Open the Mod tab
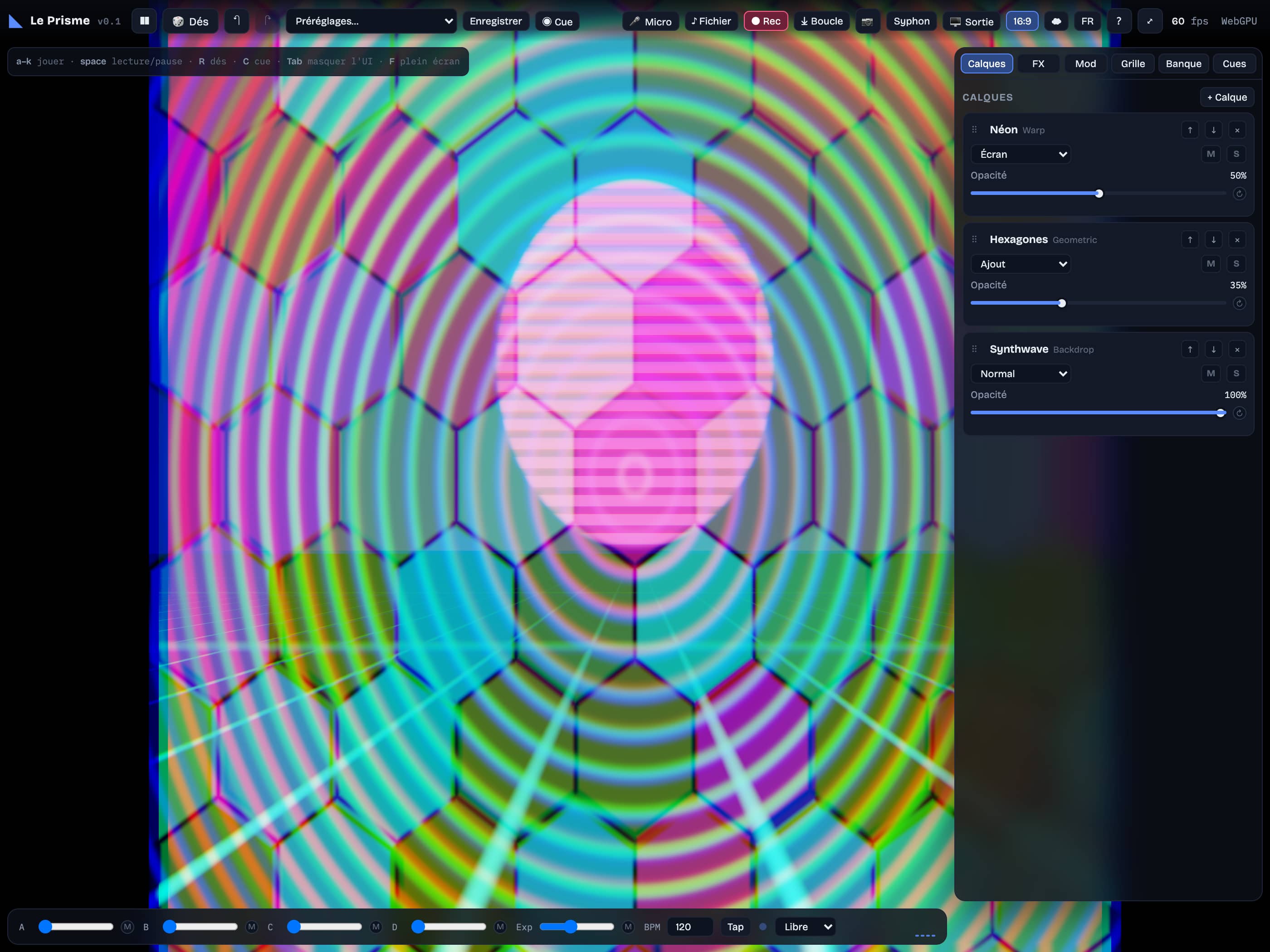Screen dimensions: 1270x952 click(x=1085, y=64)
